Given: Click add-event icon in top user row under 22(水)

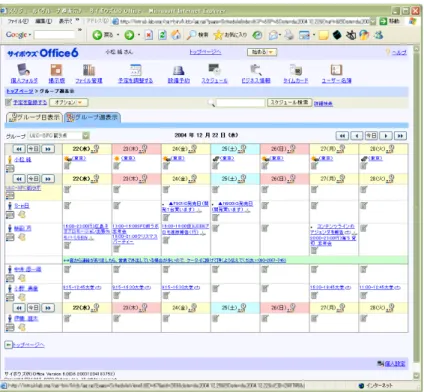Looking at the screenshot, I should pos(67,166).
